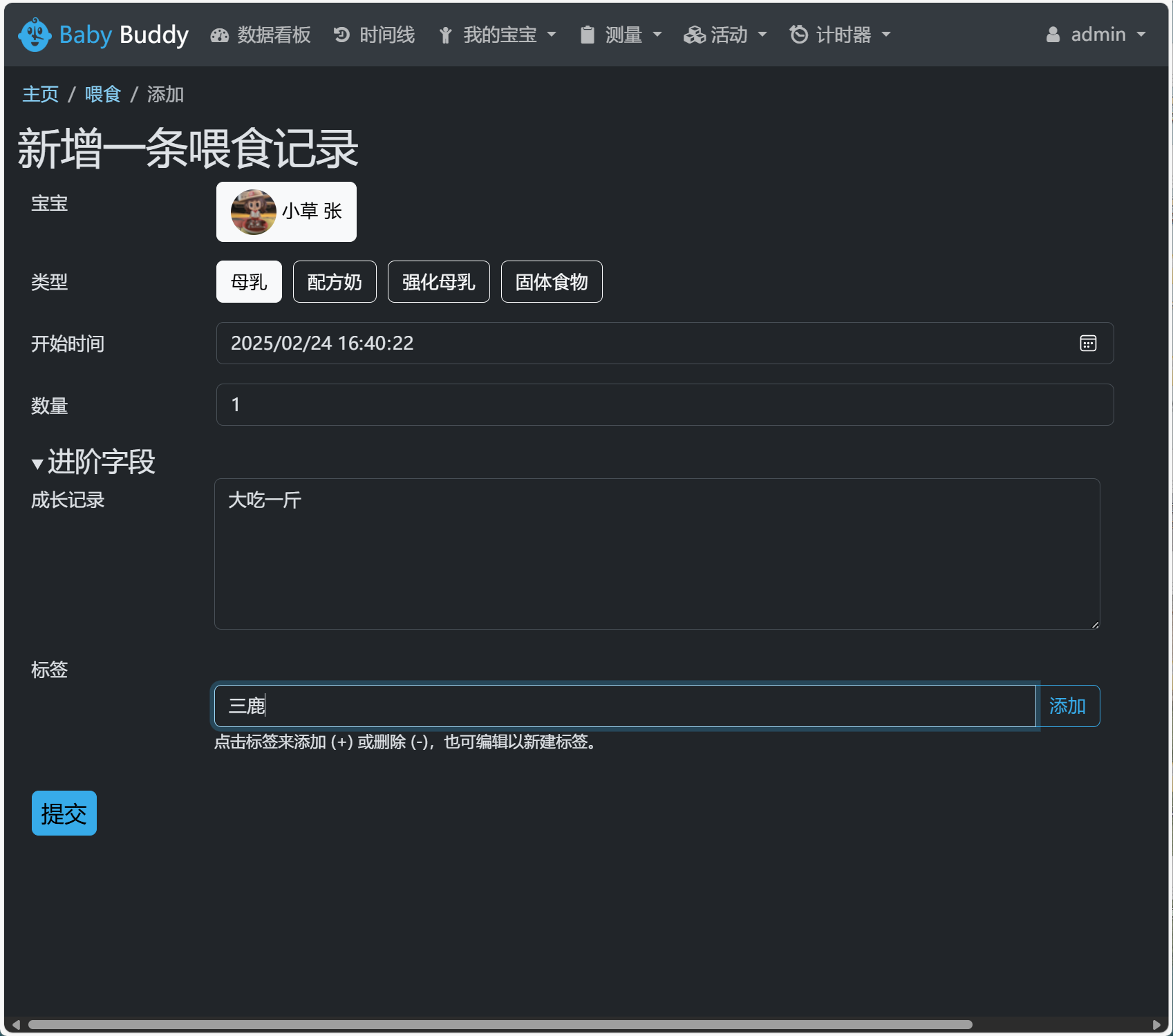1173x1036 pixels.
Task: Navigate to 主页 via breadcrumb
Action: point(40,94)
